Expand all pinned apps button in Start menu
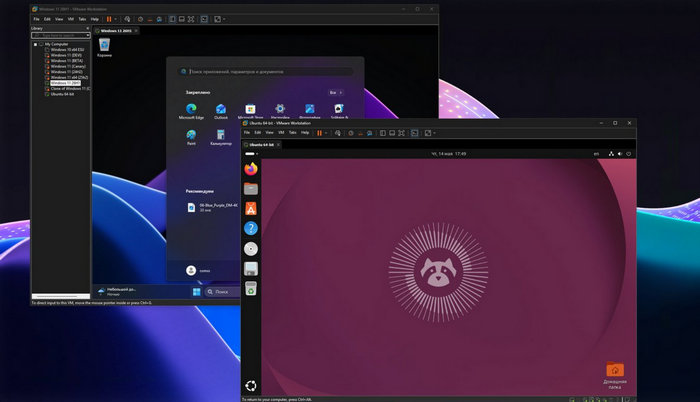This screenshot has height=402, width=700. point(336,92)
